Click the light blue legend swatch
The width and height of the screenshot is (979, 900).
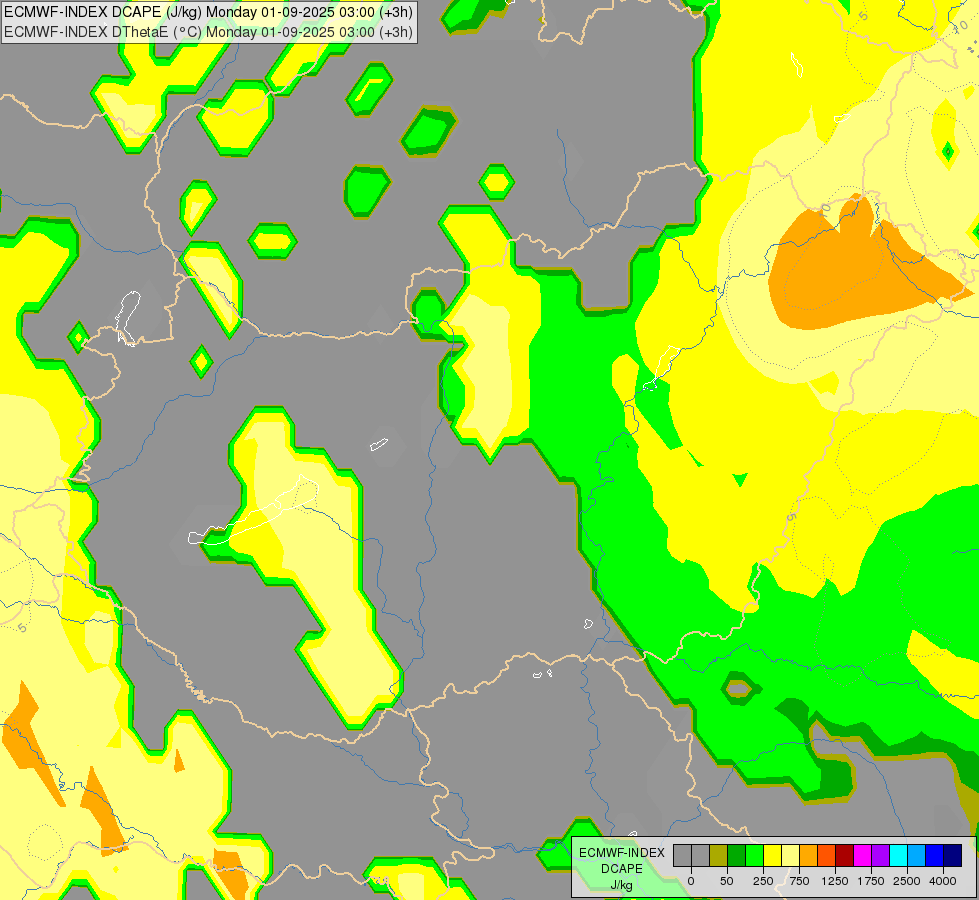pos(917,855)
